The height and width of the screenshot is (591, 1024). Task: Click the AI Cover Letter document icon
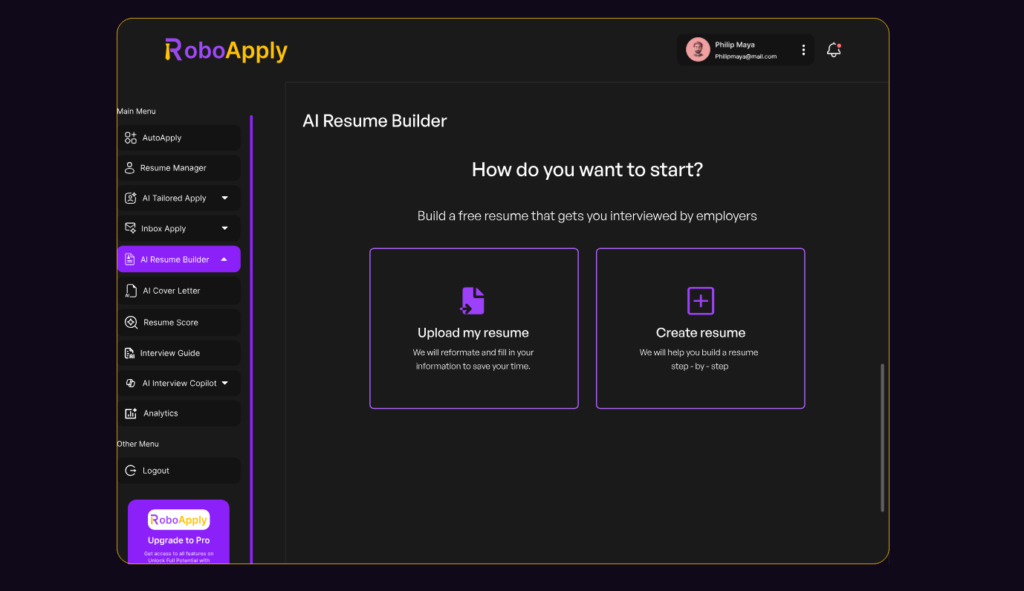pos(130,291)
